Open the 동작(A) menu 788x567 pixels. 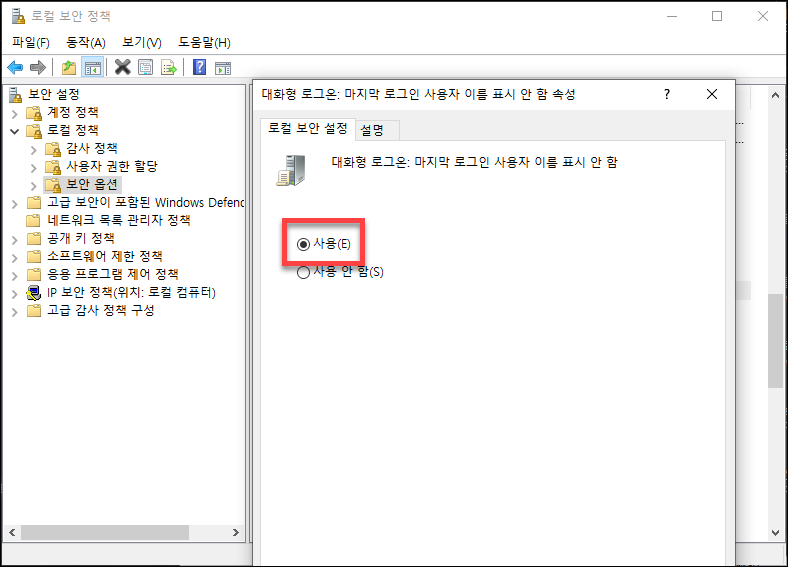pos(86,43)
